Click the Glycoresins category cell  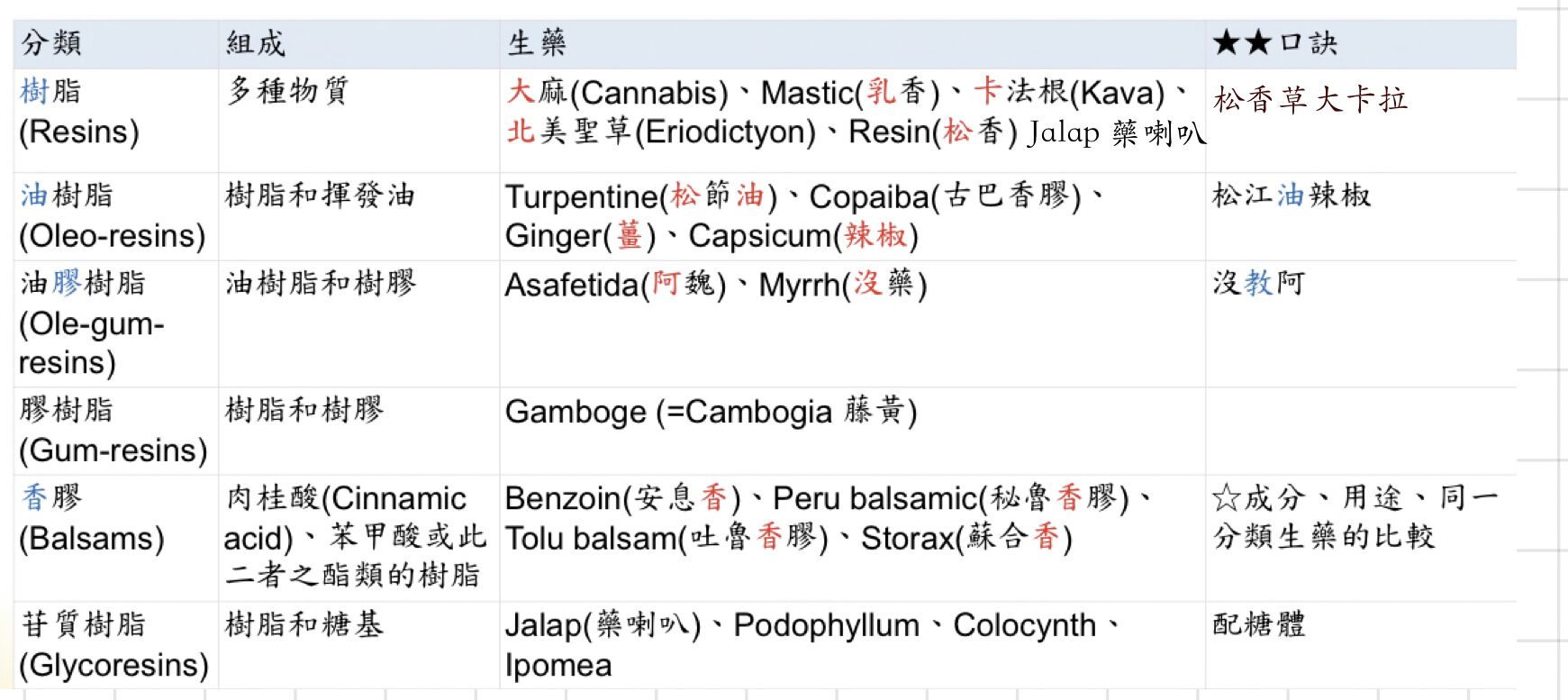tap(113, 645)
